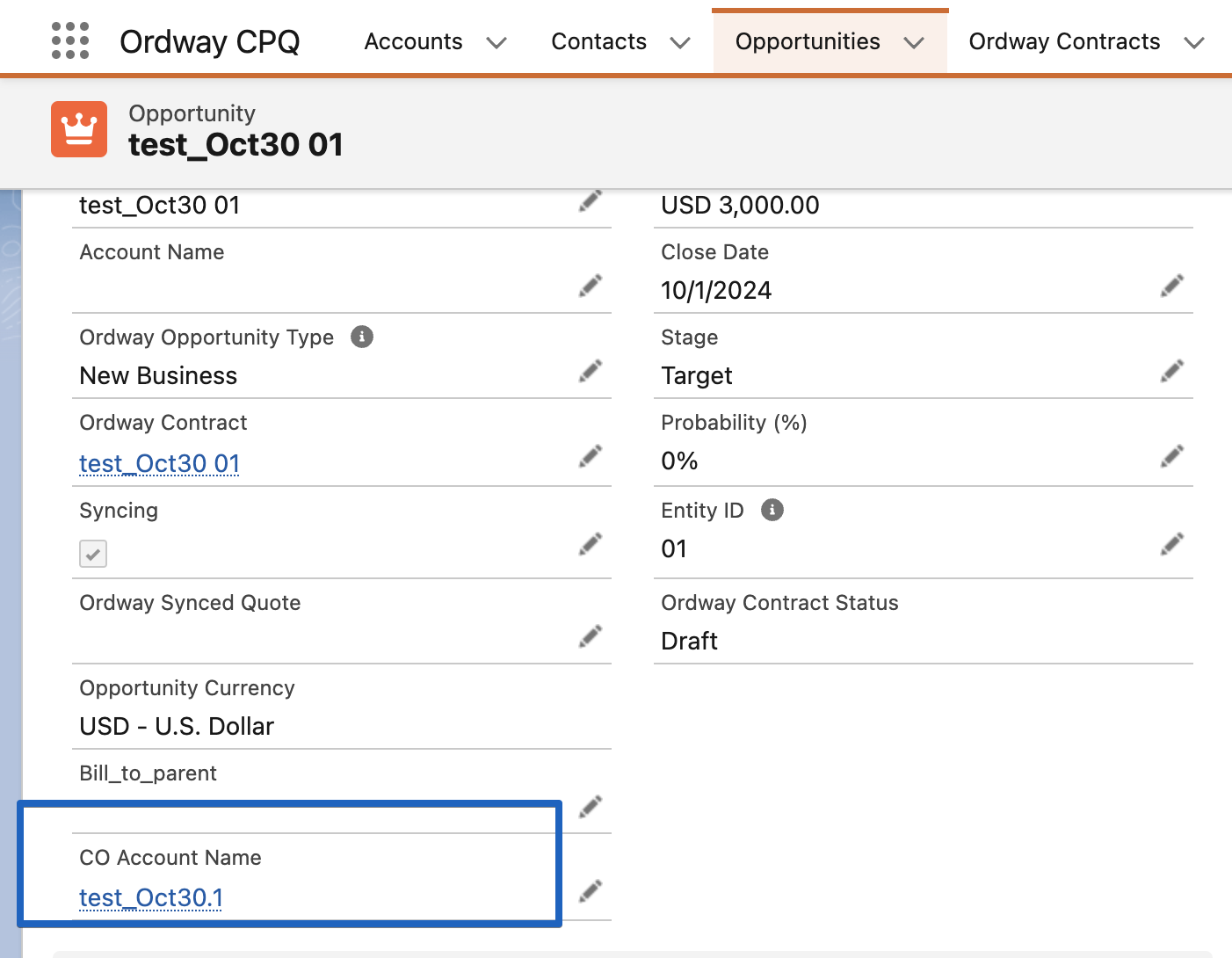Viewport: 1232px width, 958px height.
Task: Click the Bill_to_parent field label
Action: point(148,773)
